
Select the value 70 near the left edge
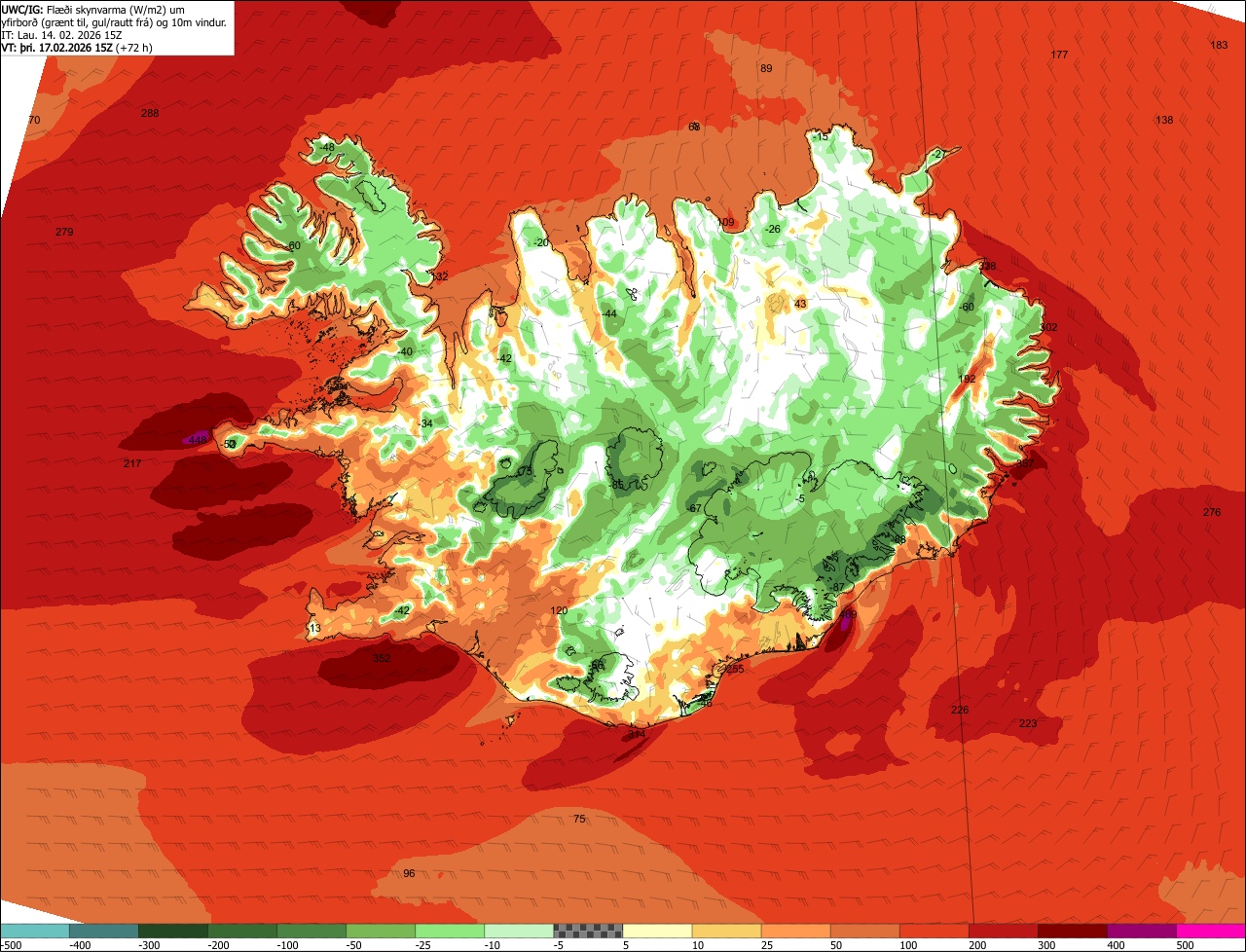(x=34, y=120)
